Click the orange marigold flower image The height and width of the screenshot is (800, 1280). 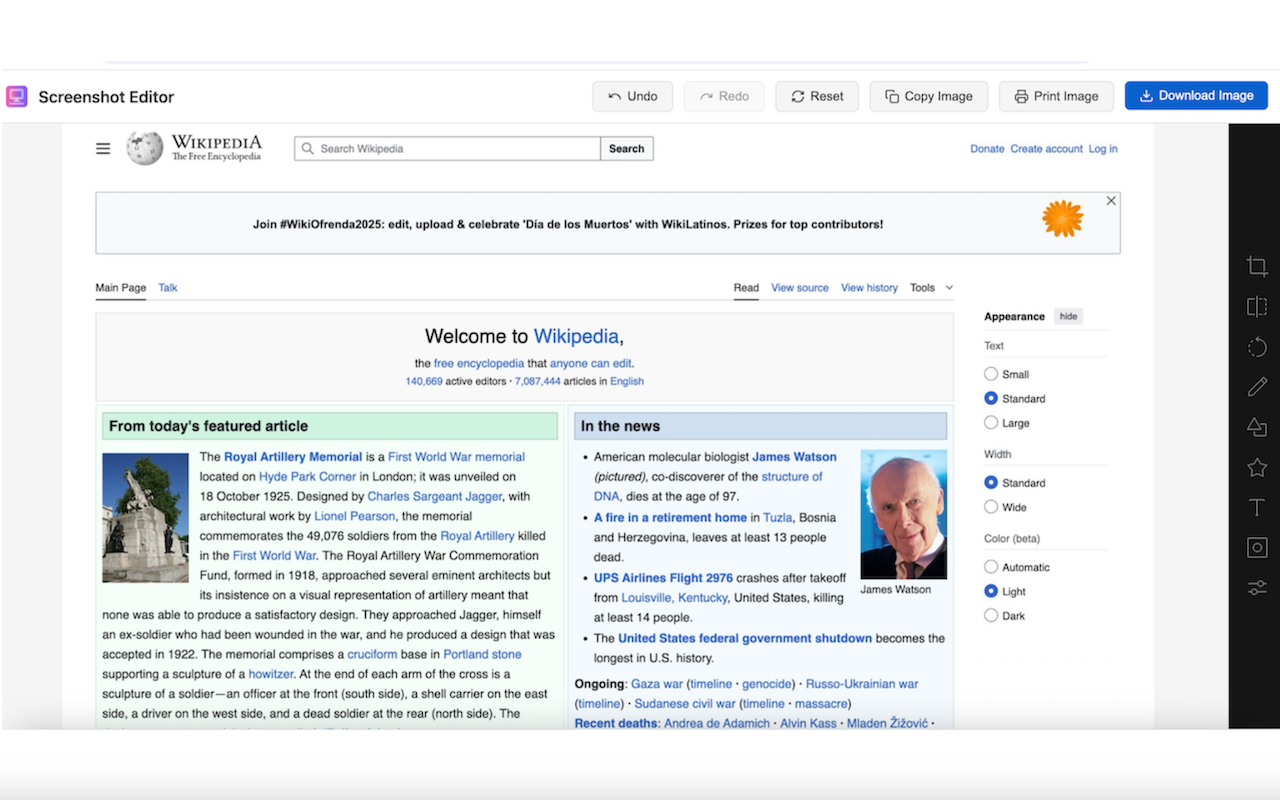pos(1062,218)
